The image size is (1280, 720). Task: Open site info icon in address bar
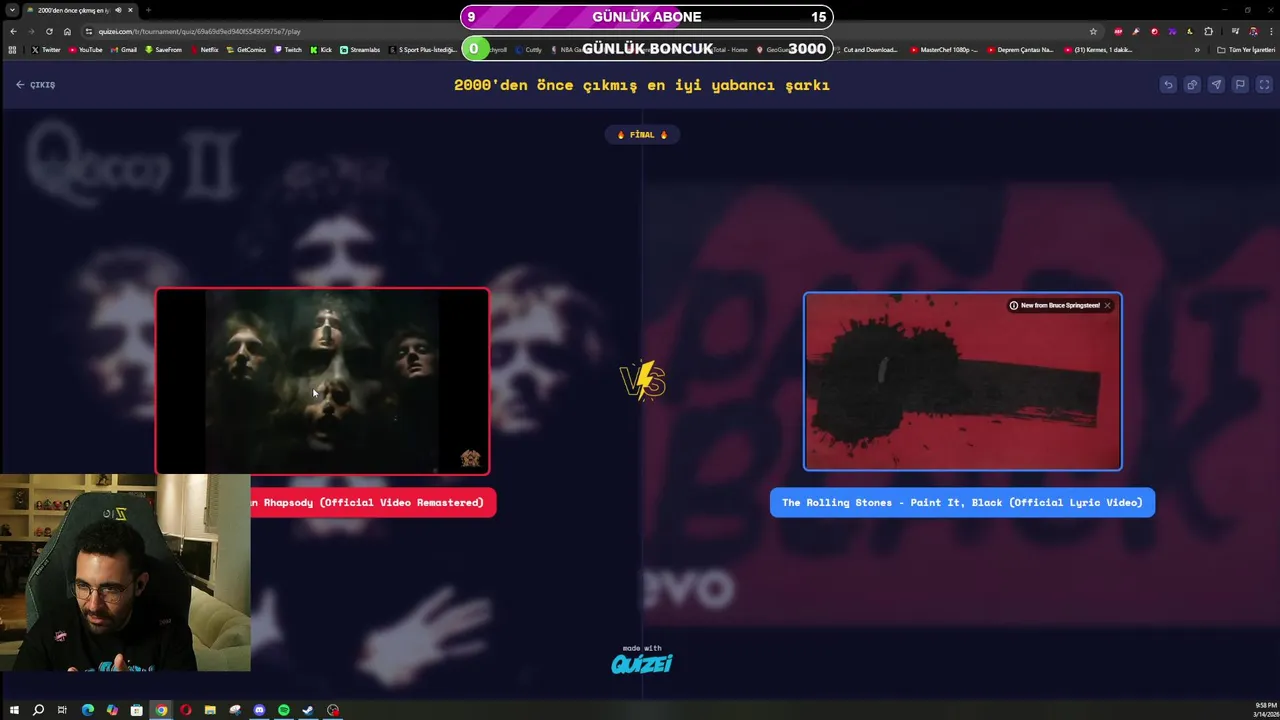[89, 31]
